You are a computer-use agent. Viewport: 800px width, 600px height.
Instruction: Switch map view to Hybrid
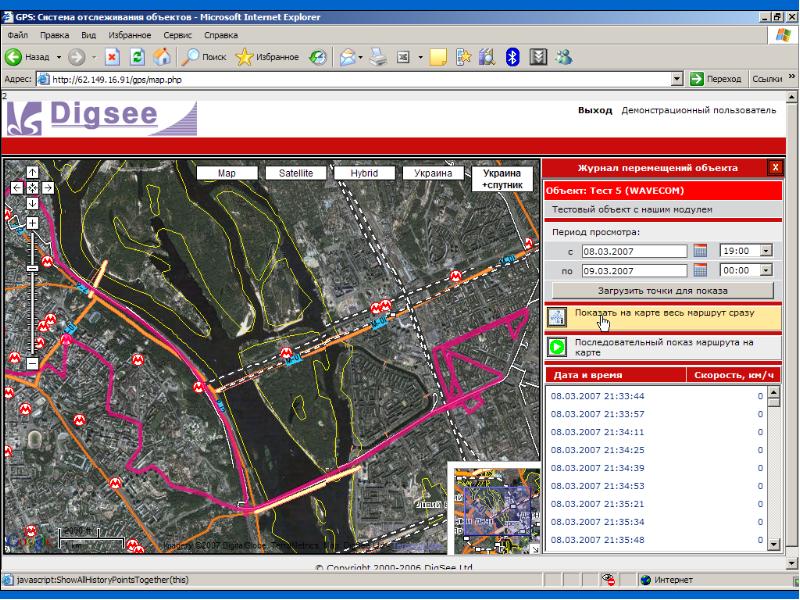click(x=364, y=173)
